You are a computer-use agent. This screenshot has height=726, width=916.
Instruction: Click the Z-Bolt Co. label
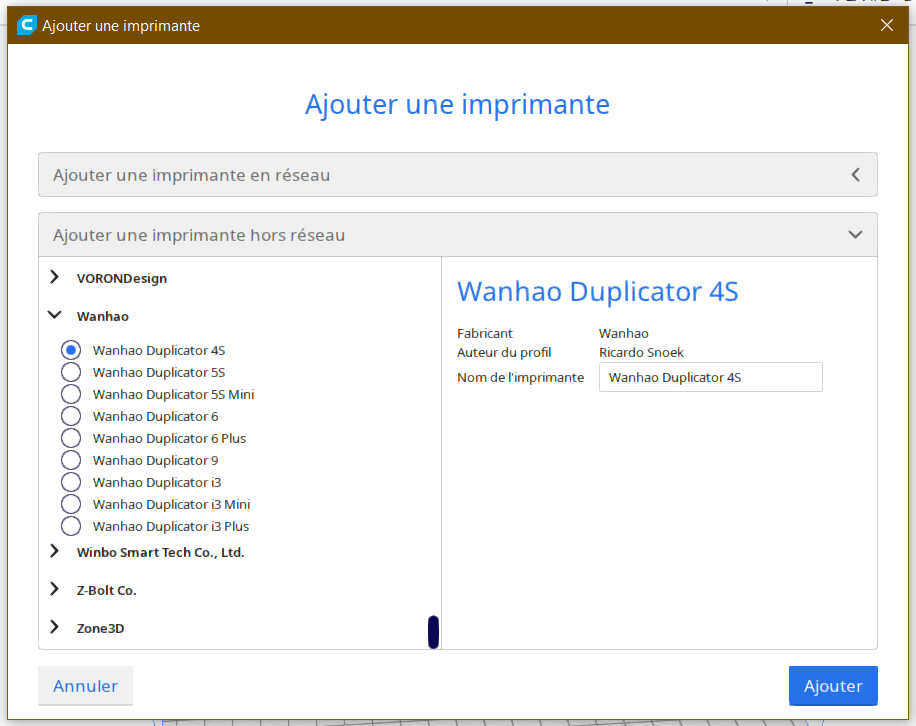click(106, 590)
